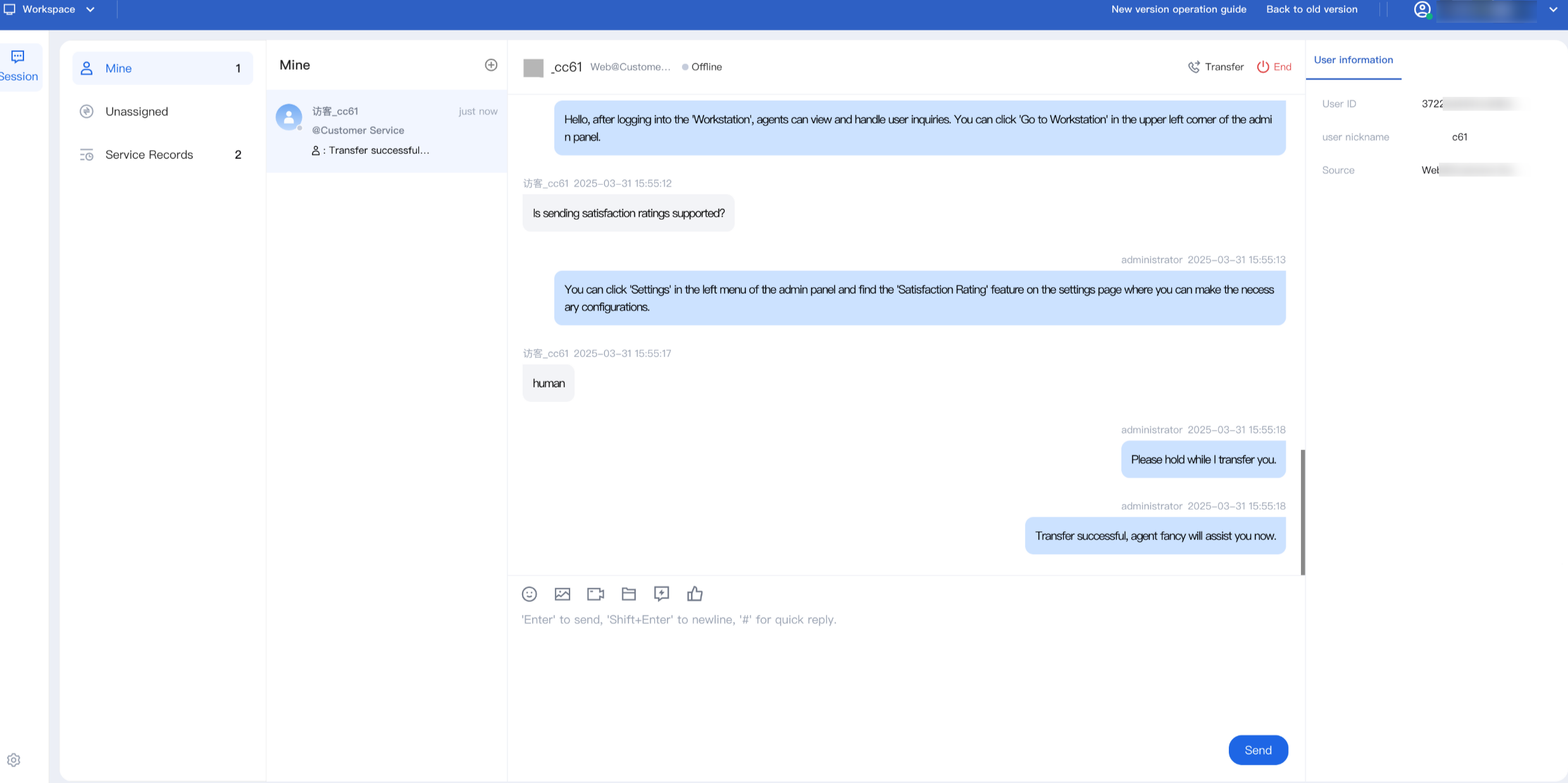Send satisfaction rating thumbs-up icon
1568x783 pixels.
pyautogui.click(x=695, y=594)
